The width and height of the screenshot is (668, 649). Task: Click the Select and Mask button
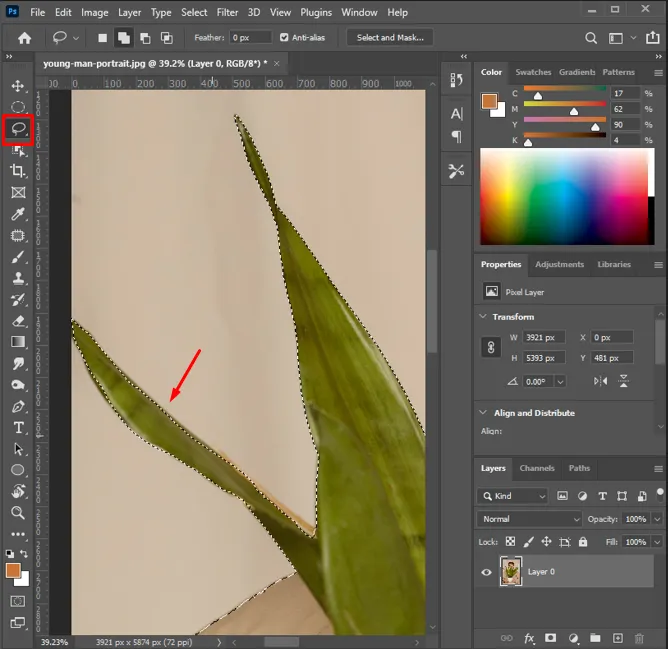click(389, 38)
